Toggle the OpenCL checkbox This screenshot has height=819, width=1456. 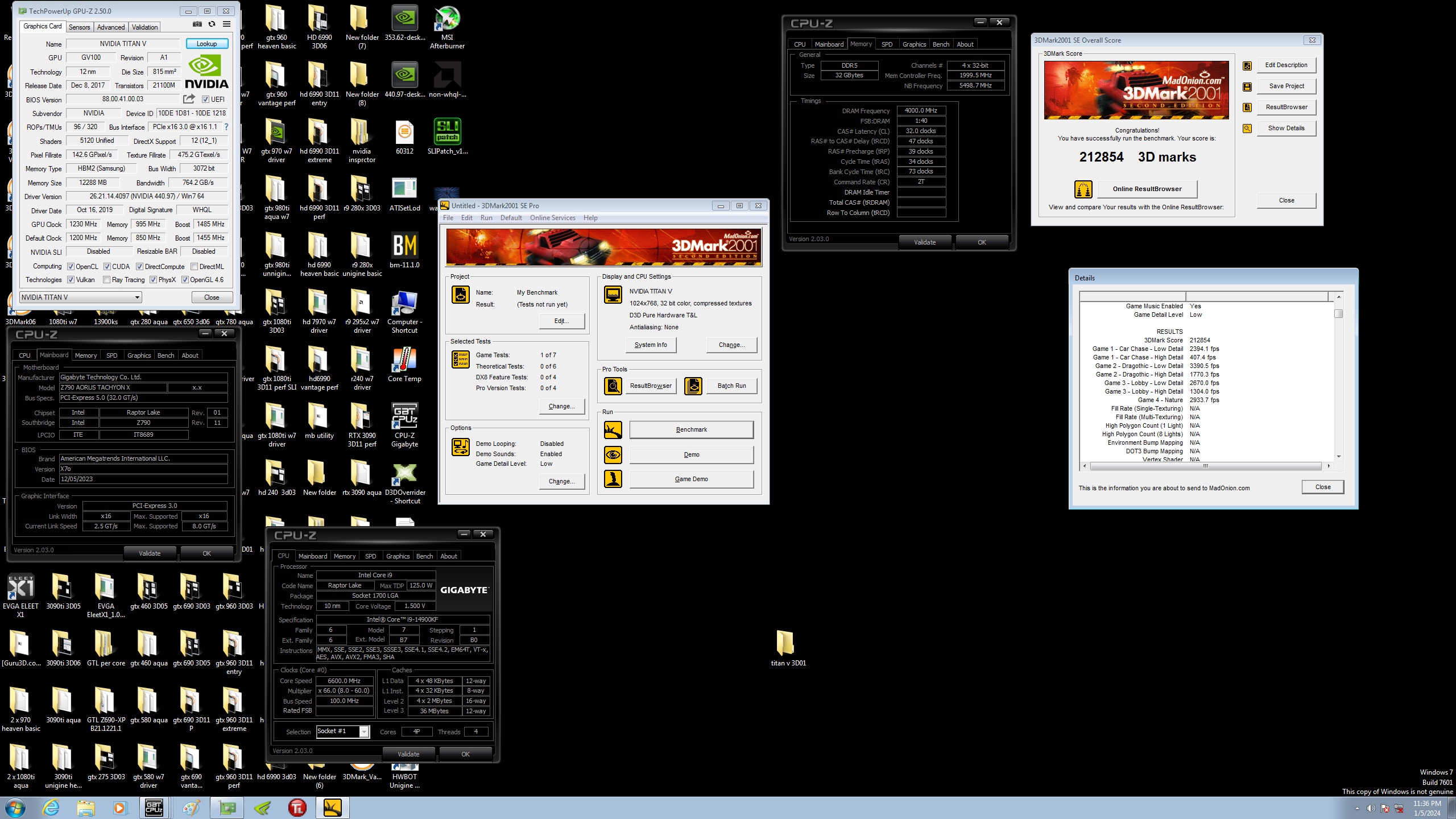click(x=71, y=266)
